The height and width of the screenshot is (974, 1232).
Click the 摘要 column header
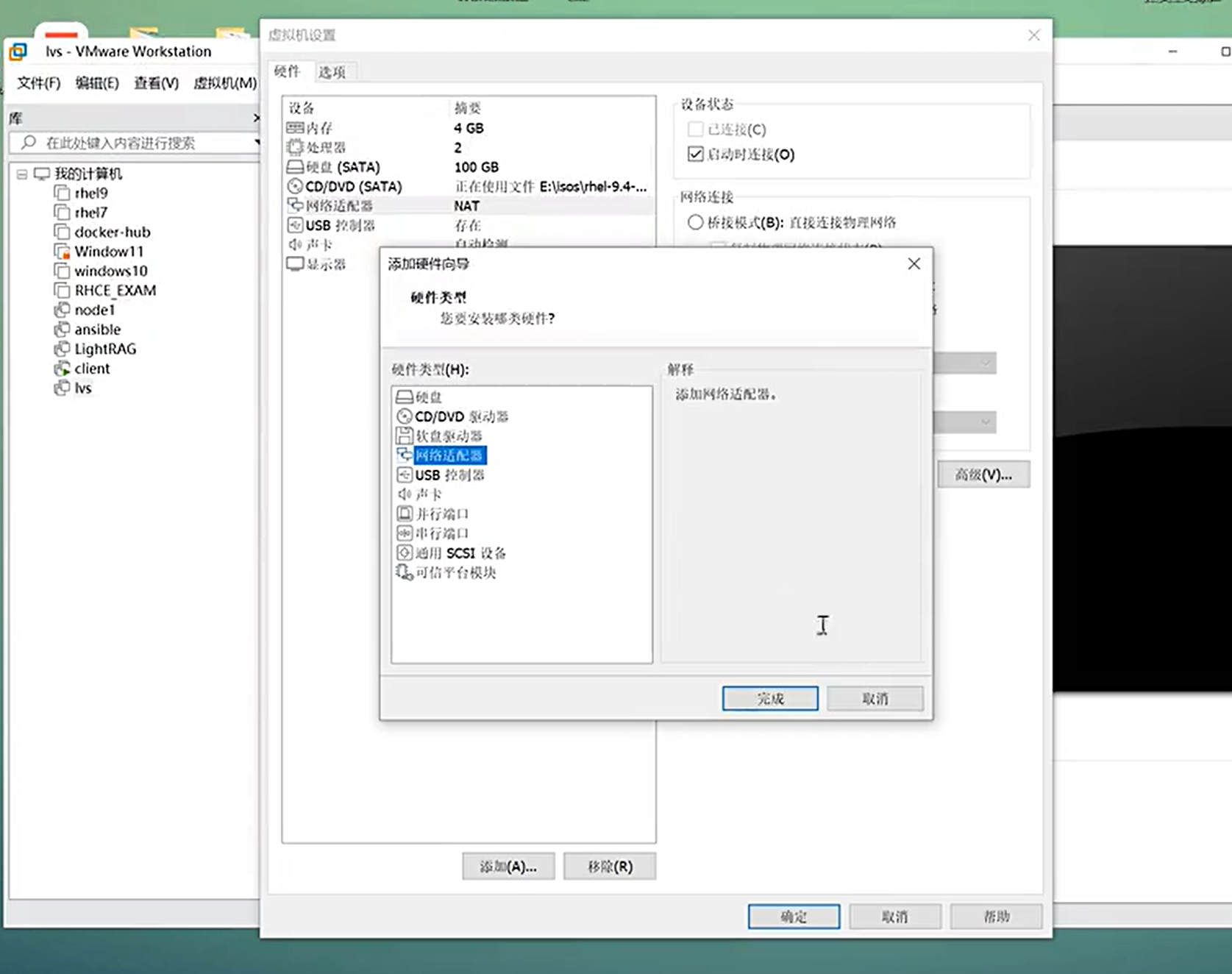point(468,108)
